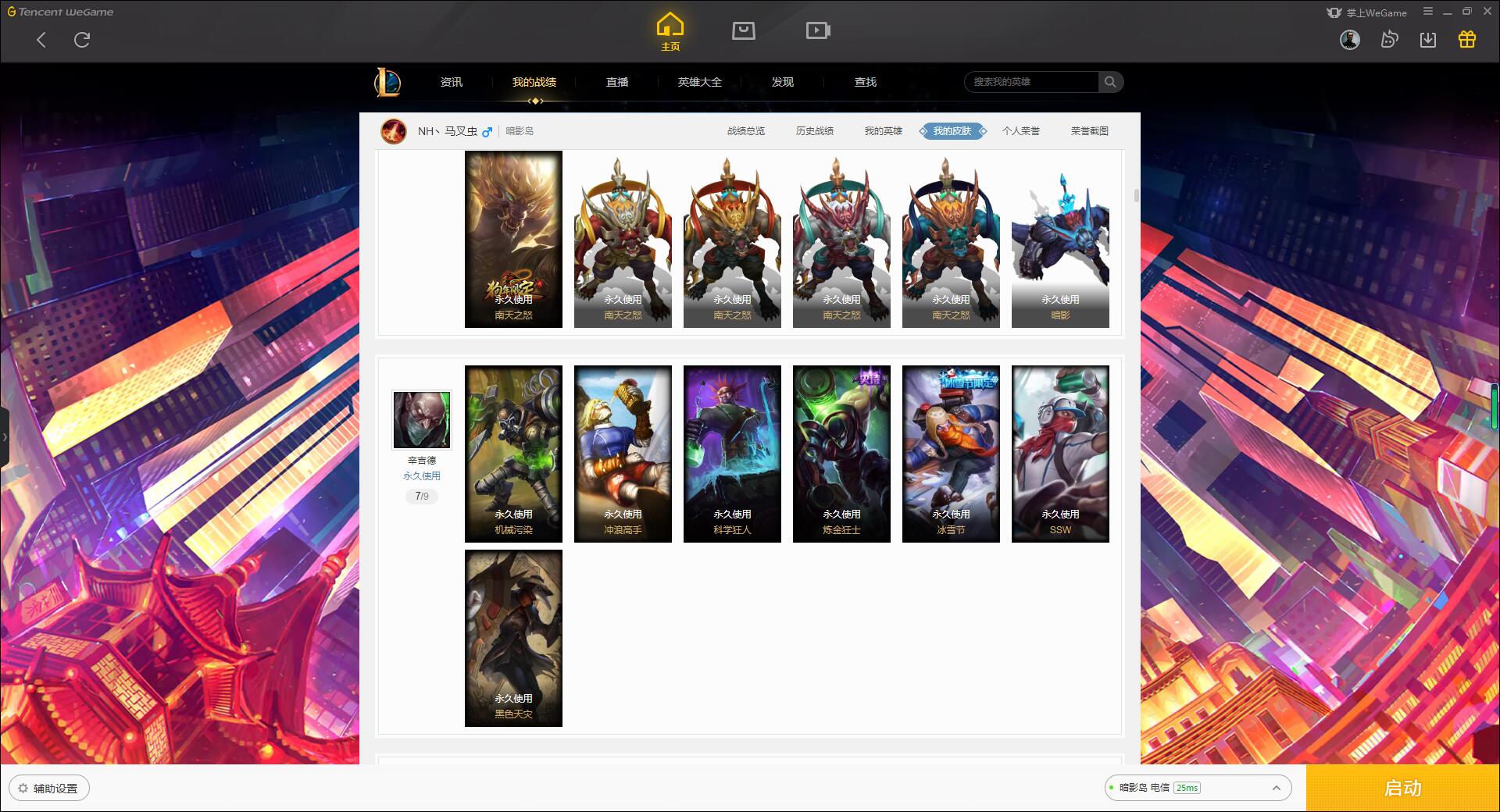Open the hamburger main menu
The image size is (1500, 812).
(1428, 12)
